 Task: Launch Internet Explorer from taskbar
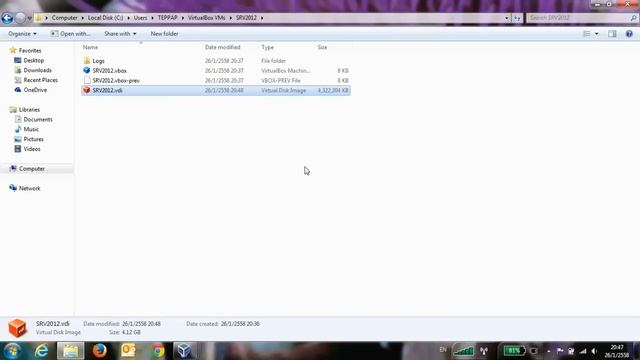click(x=42, y=351)
